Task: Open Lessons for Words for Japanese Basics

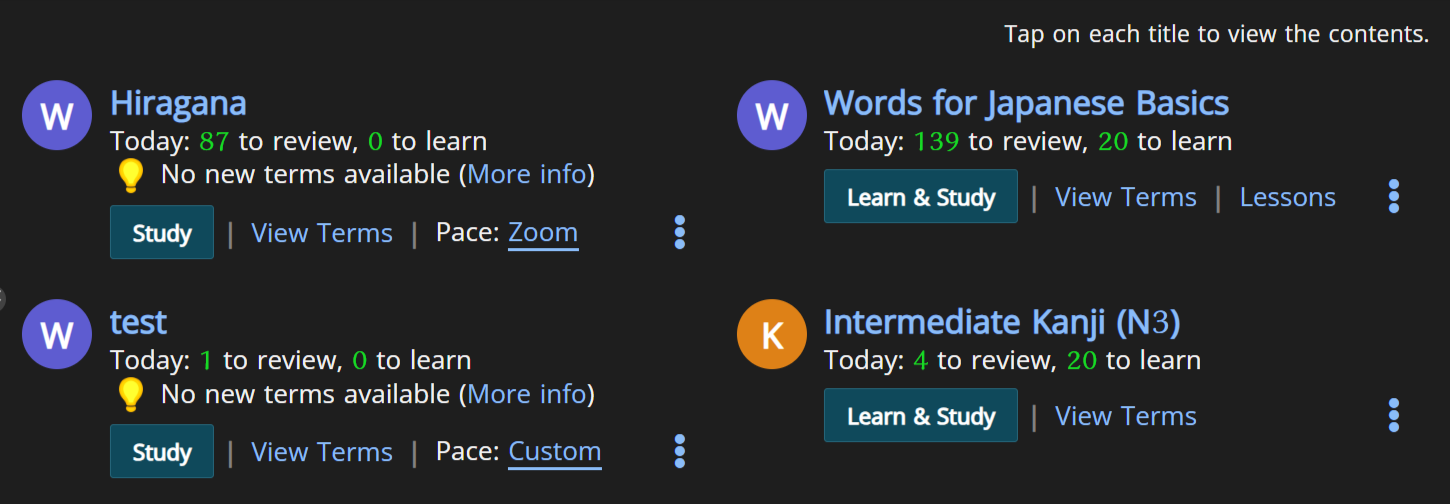Action: tap(1288, 197)
